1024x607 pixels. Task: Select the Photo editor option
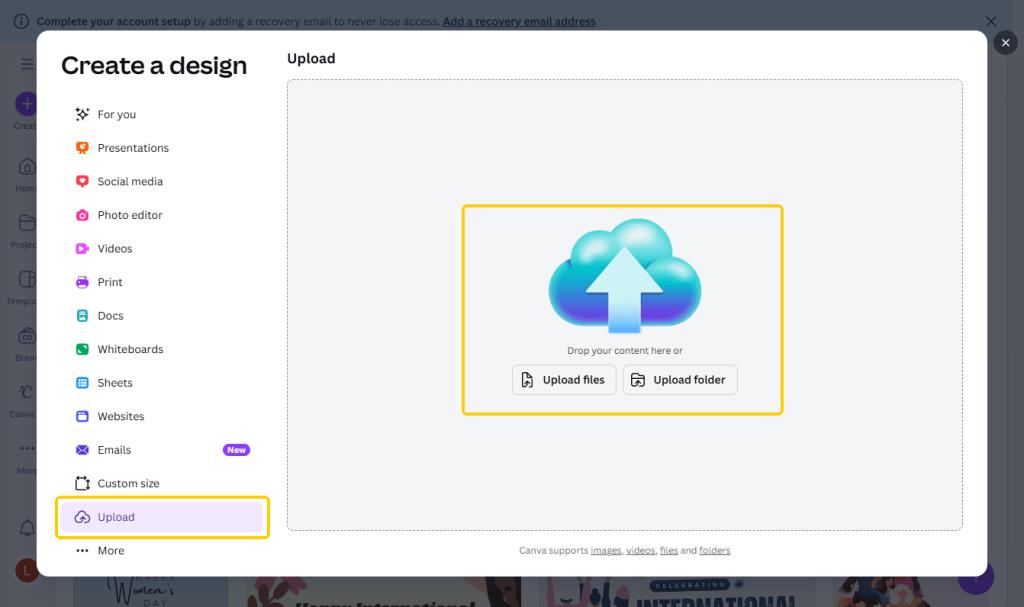[x=128, y=215]
